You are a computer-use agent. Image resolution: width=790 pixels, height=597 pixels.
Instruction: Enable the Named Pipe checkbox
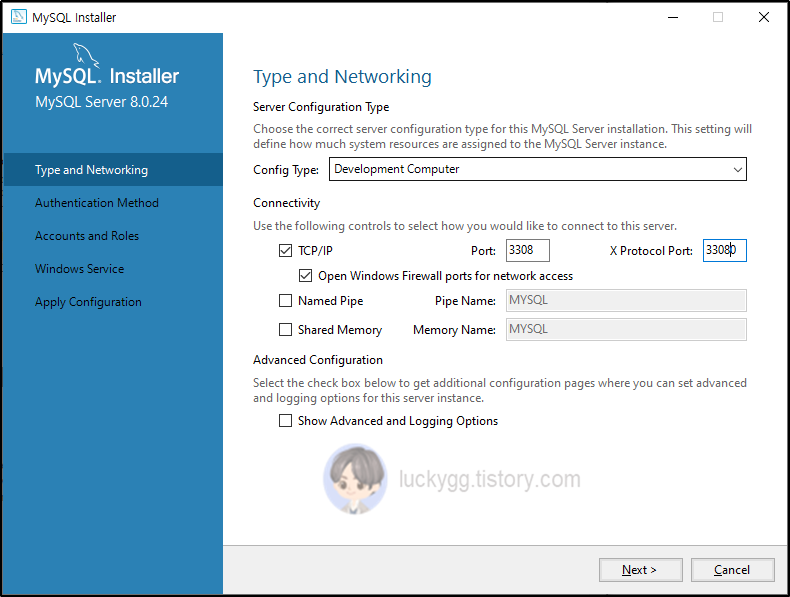pyautogui.click(x=285, y=301)
